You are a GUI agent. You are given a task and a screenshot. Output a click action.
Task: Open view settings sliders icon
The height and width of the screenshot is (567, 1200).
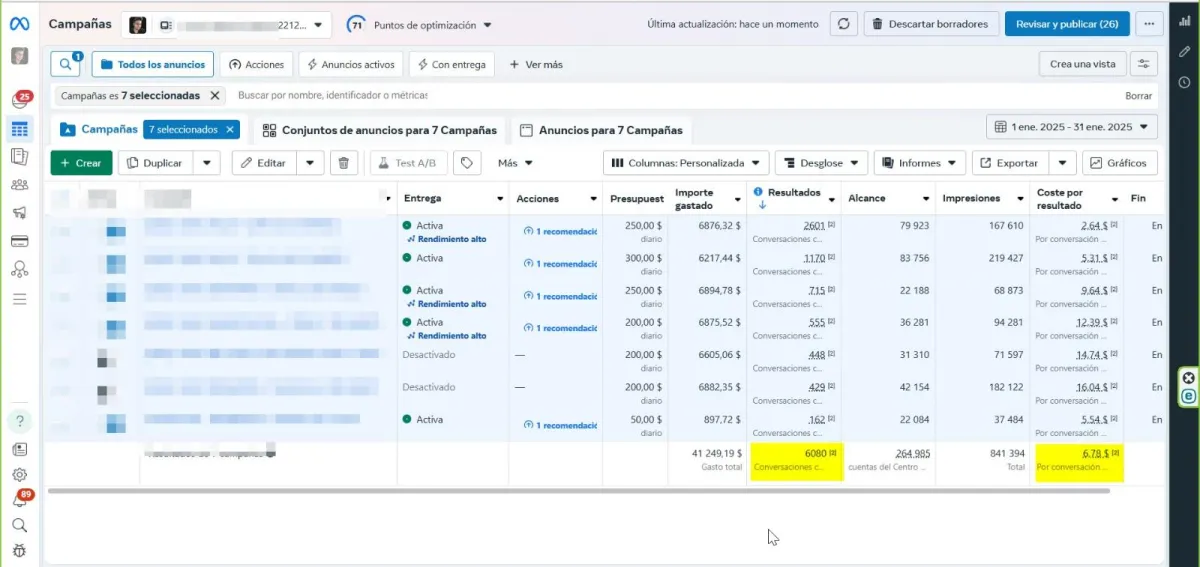coord(1144,64)
